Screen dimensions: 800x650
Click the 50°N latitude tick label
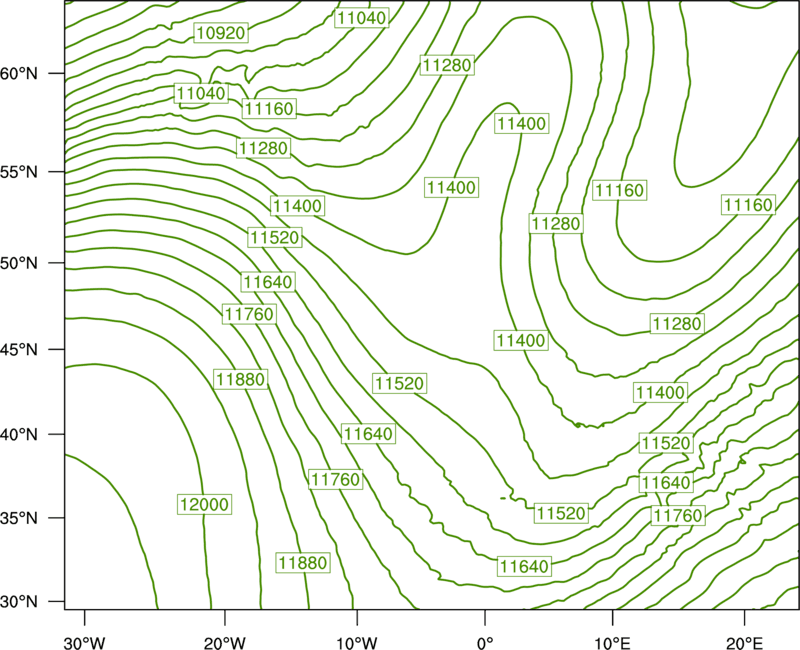tap(19, 263)
